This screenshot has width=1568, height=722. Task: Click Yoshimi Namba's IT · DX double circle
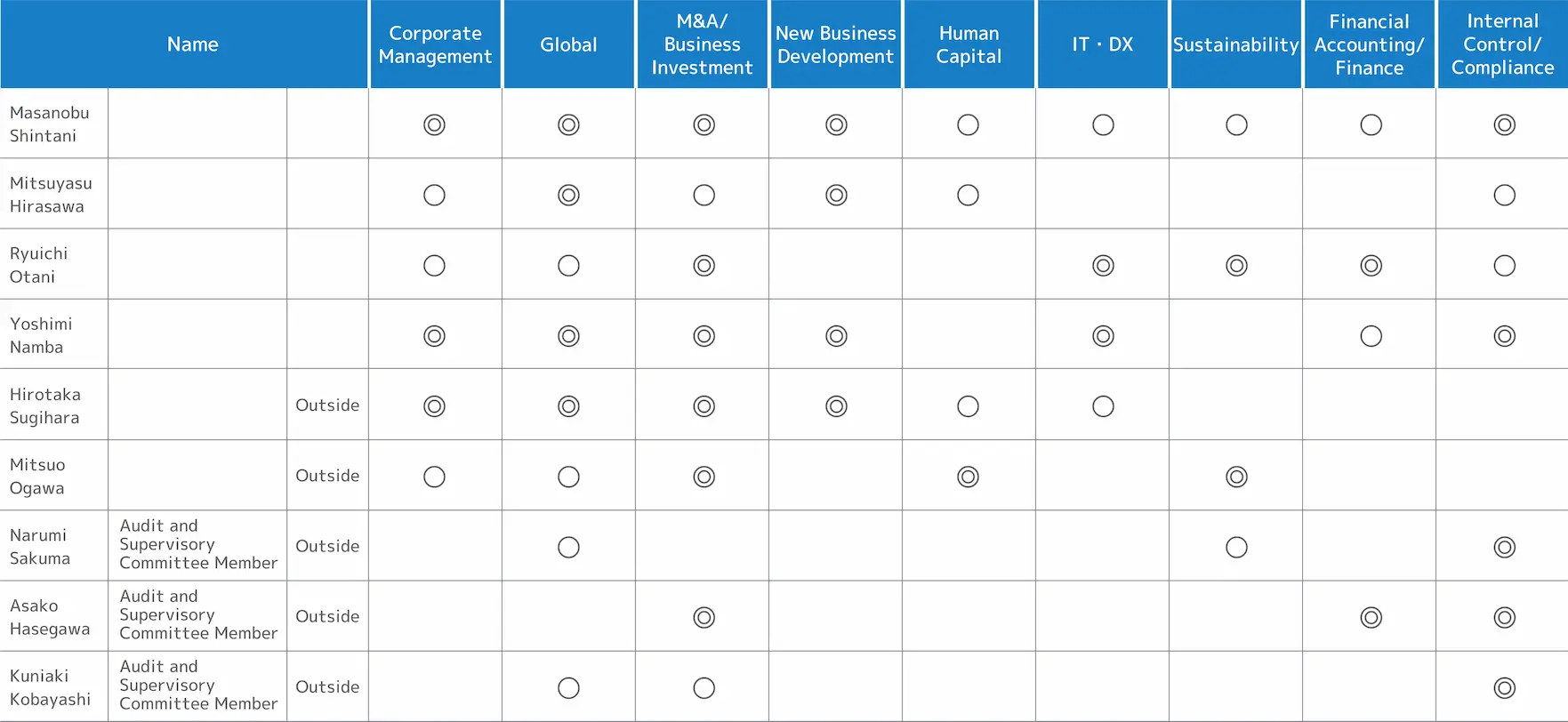(1103, 336)
